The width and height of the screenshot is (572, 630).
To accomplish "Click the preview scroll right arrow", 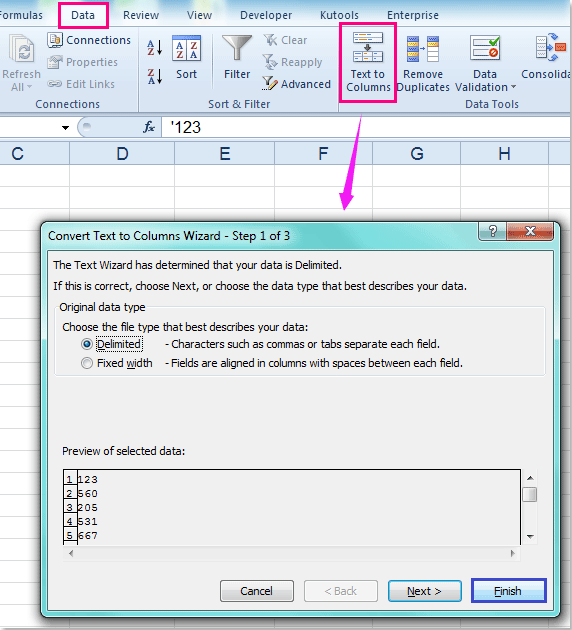I will pyautogui.click(x=513, y=553).
